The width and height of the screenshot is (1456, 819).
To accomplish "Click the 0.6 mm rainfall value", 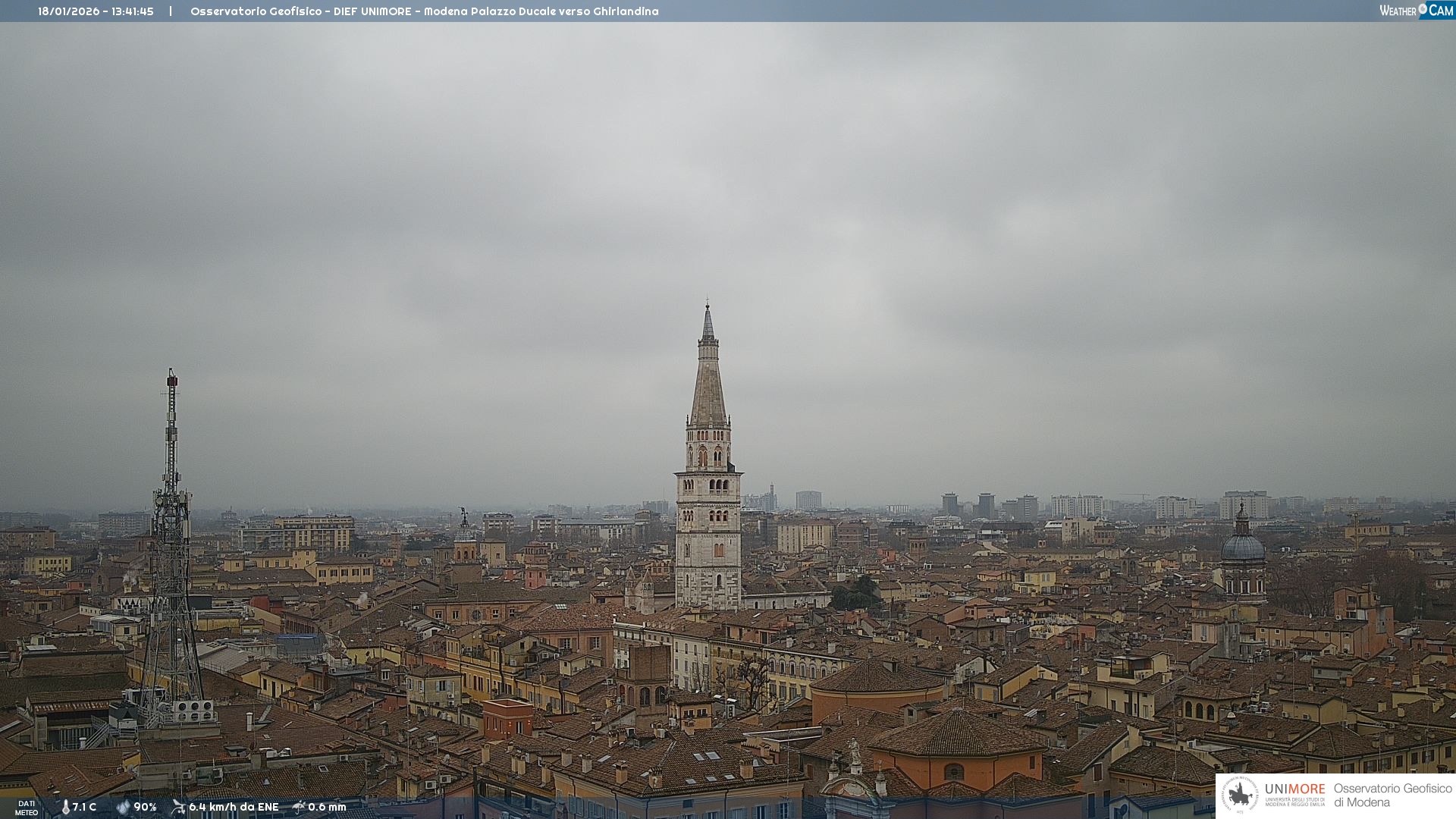I will 327,807.
